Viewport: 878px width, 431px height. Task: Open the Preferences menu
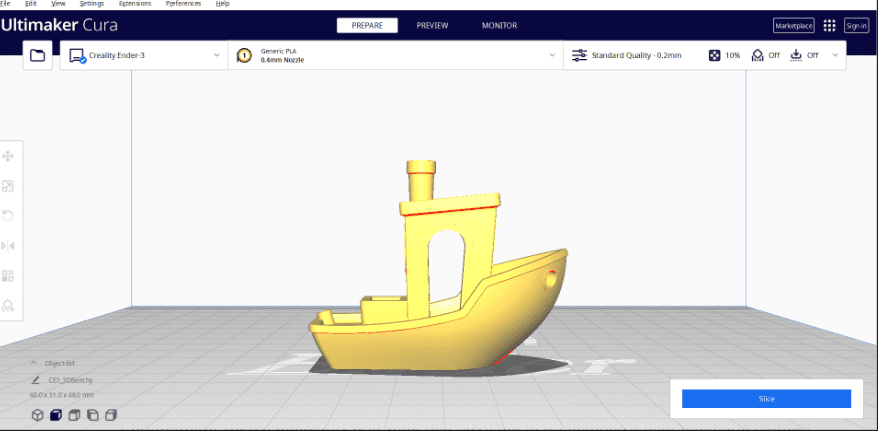183,3
